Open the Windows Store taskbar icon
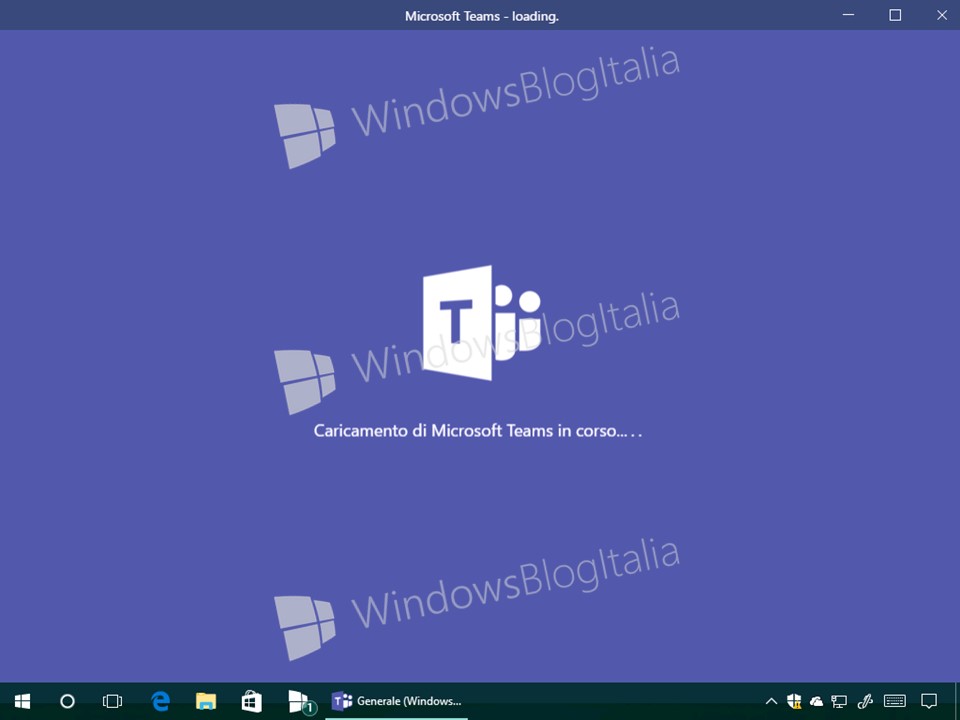 252,701
